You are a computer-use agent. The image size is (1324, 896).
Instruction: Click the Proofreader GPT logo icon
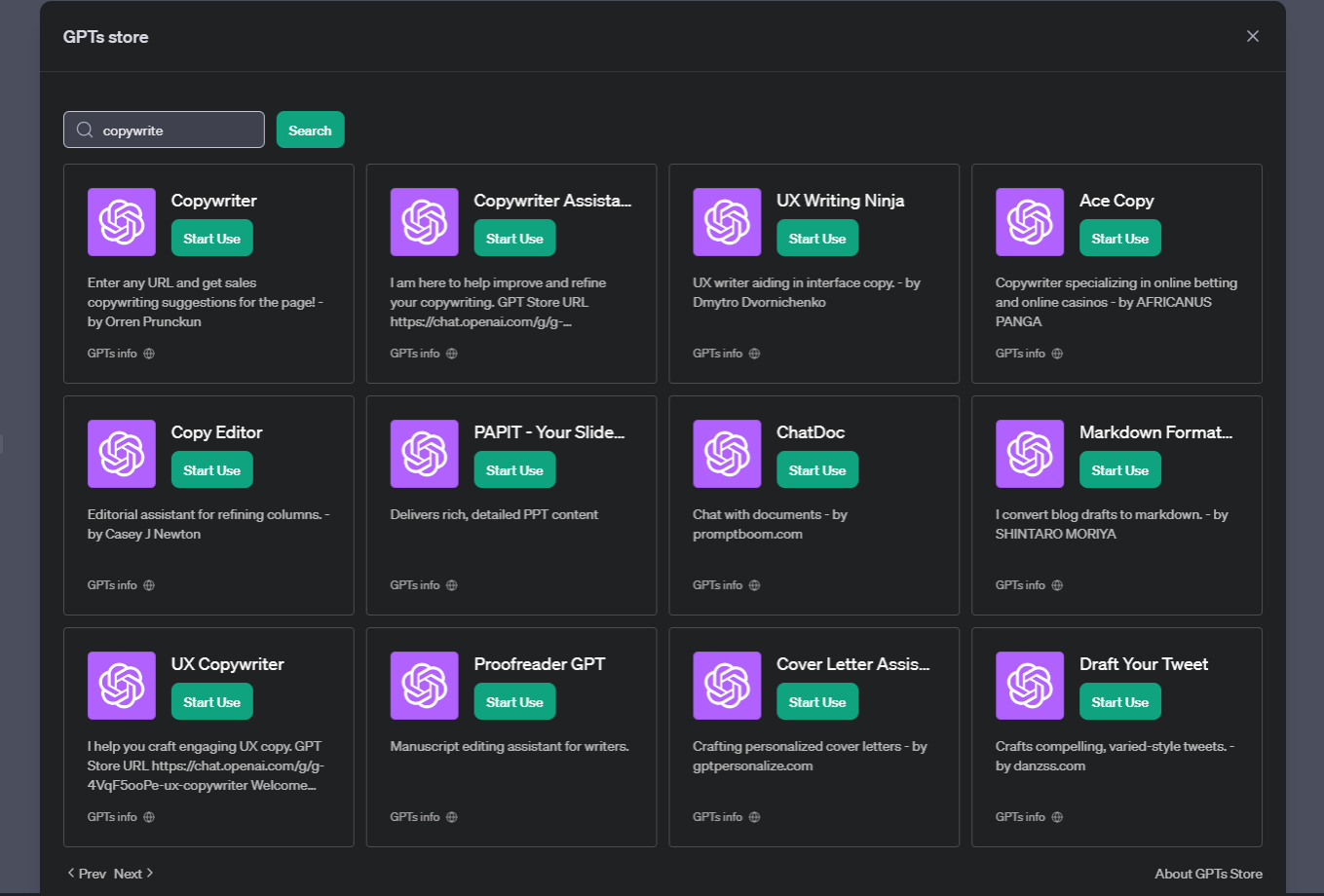tap(425, 686)
